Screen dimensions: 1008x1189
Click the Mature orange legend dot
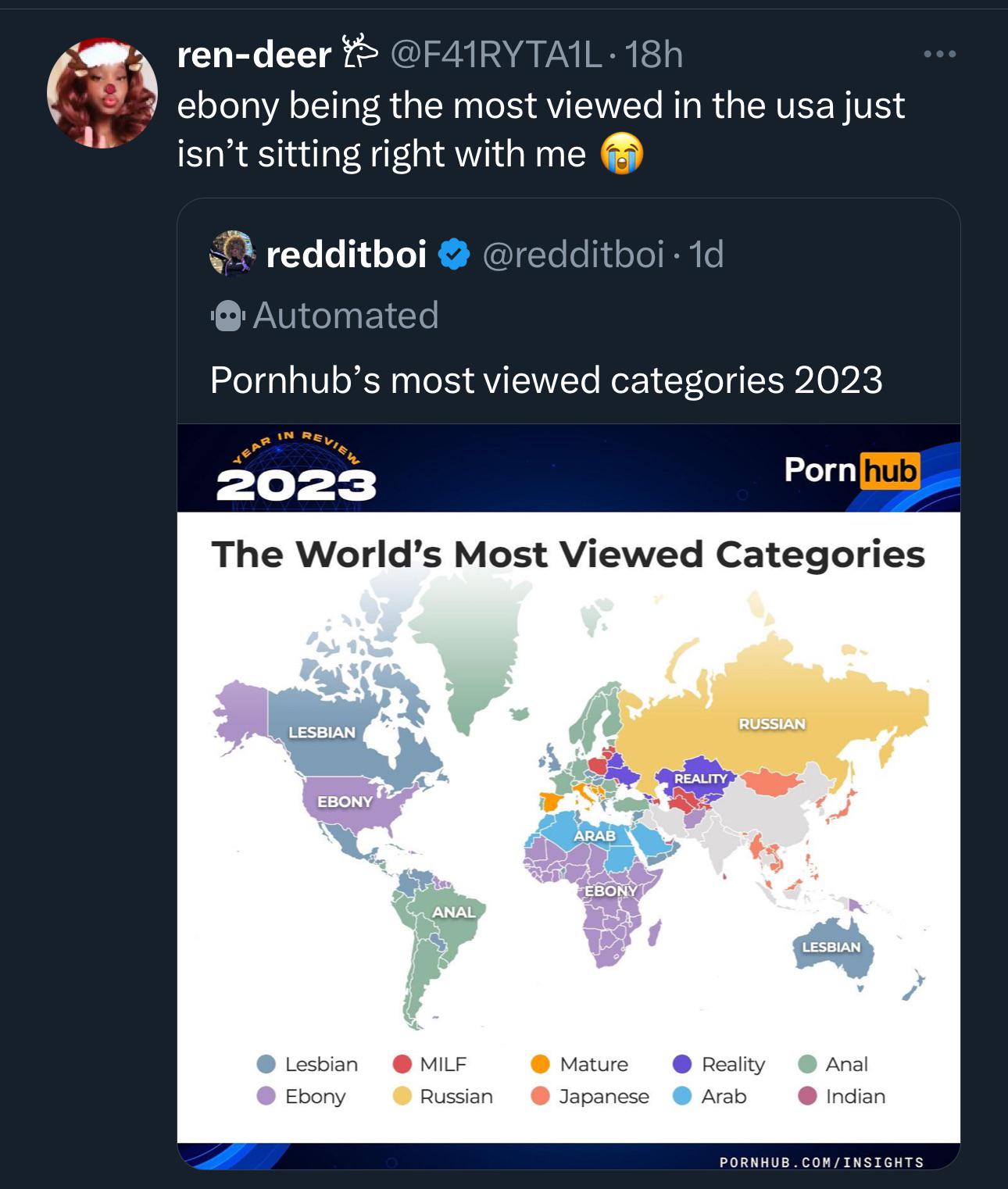tap(540, 1064)
